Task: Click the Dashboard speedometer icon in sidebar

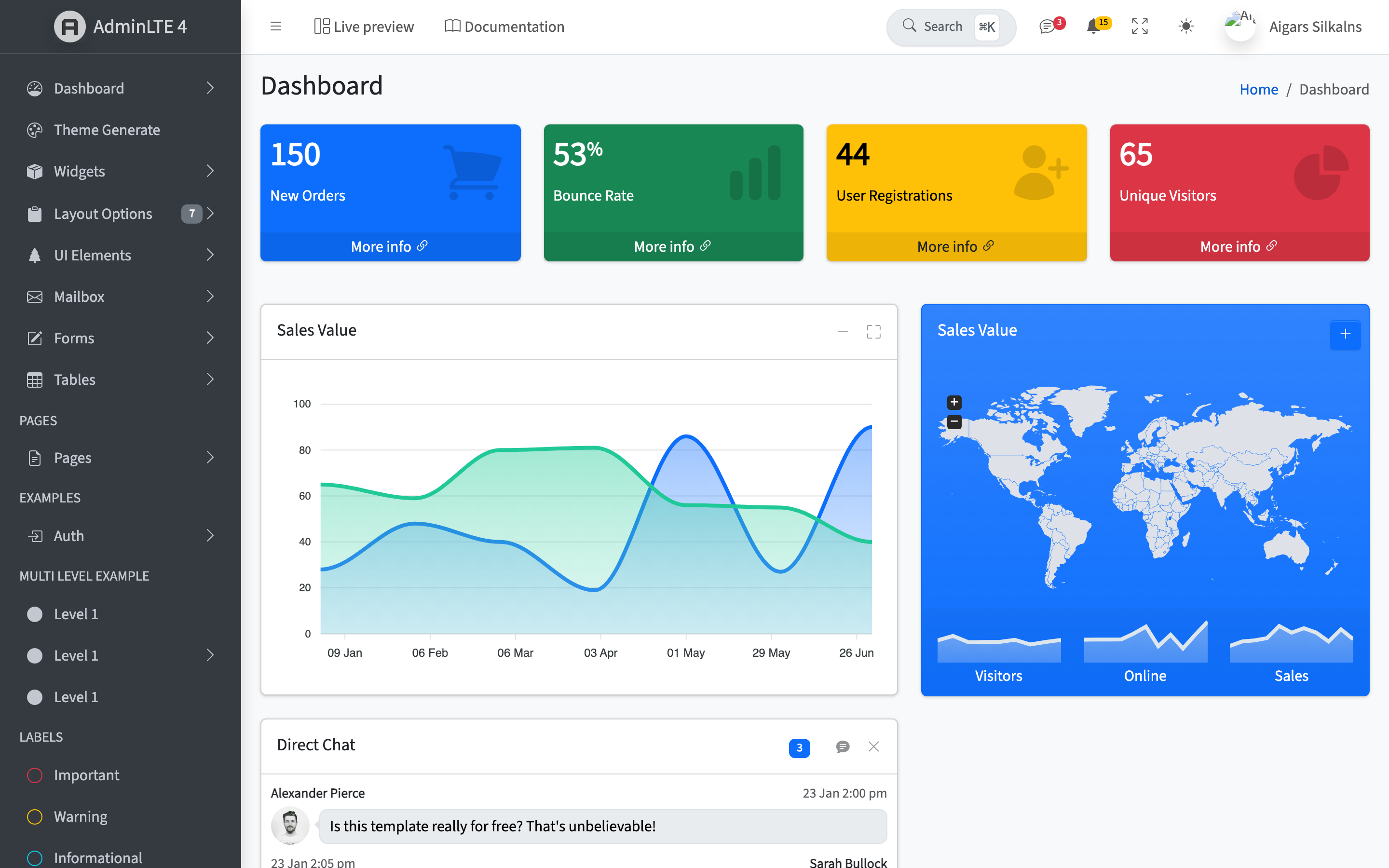Action: 34,88
